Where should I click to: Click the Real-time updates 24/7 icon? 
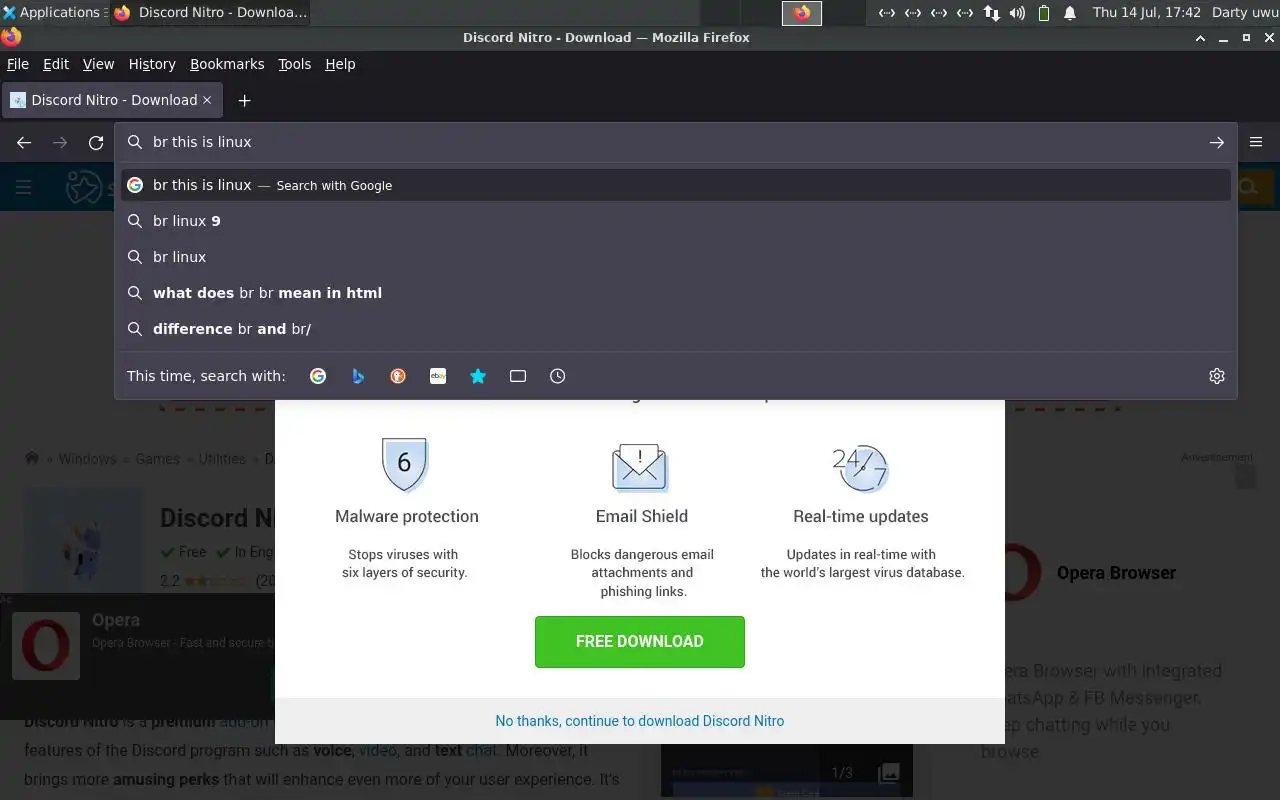860,467
